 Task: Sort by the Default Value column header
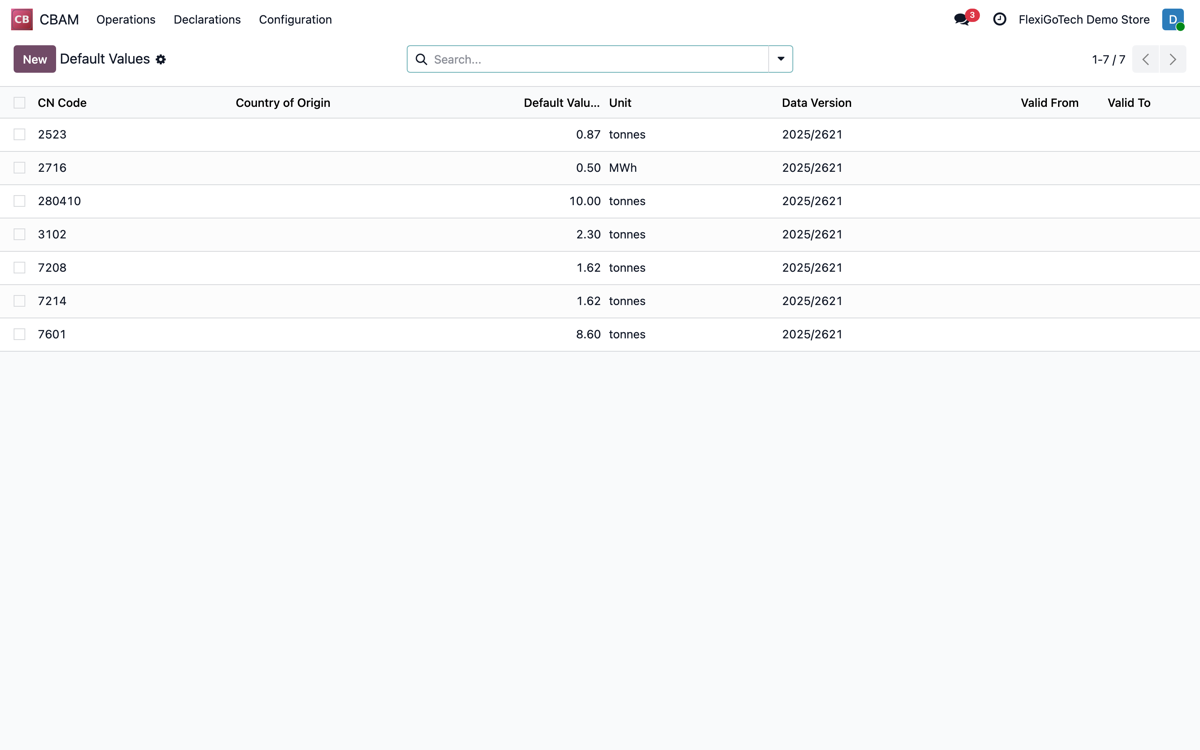pos(562,103)
